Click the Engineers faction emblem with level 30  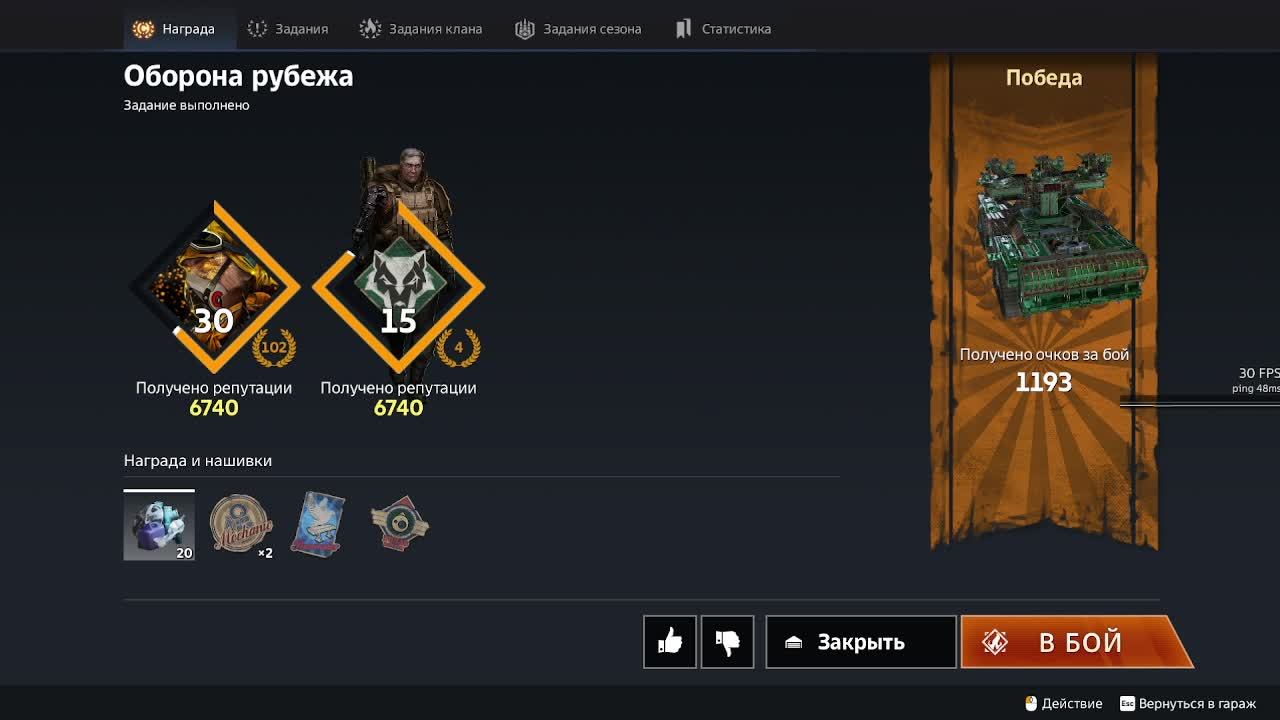(x=214, y=287)
